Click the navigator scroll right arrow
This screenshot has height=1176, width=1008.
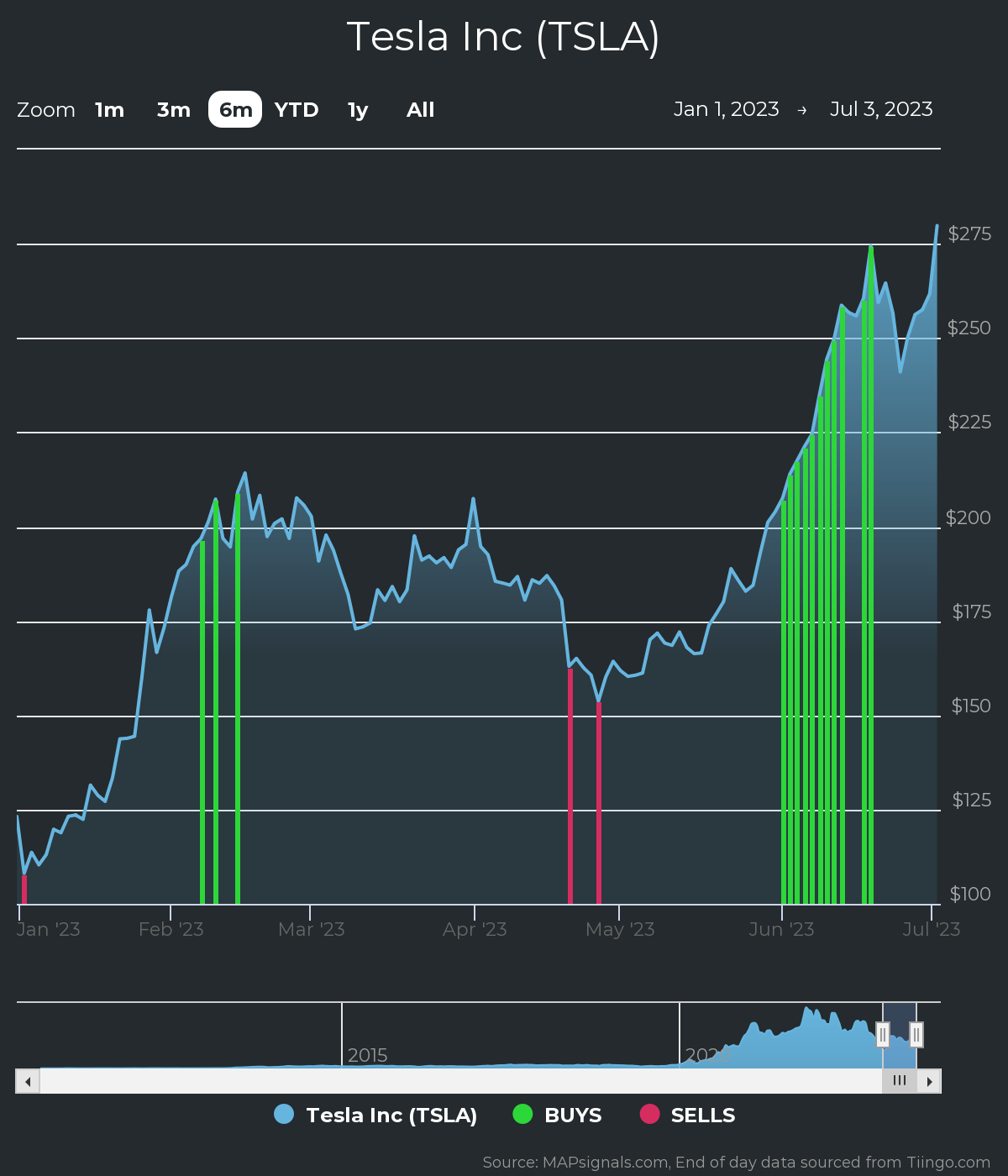(x=929, y=1081)
